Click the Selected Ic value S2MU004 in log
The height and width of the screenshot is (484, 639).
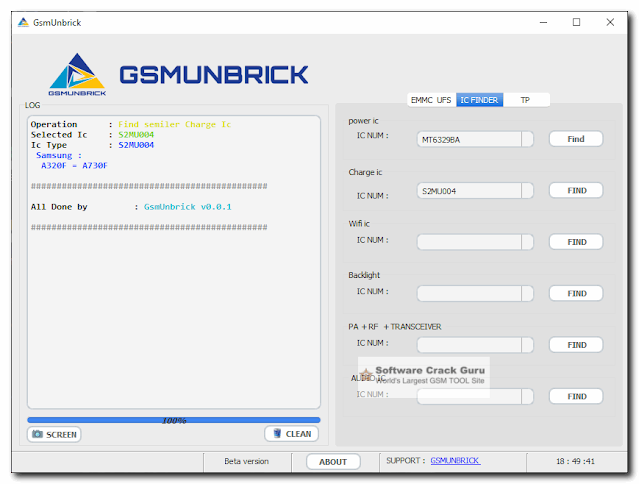coord(136,134)
